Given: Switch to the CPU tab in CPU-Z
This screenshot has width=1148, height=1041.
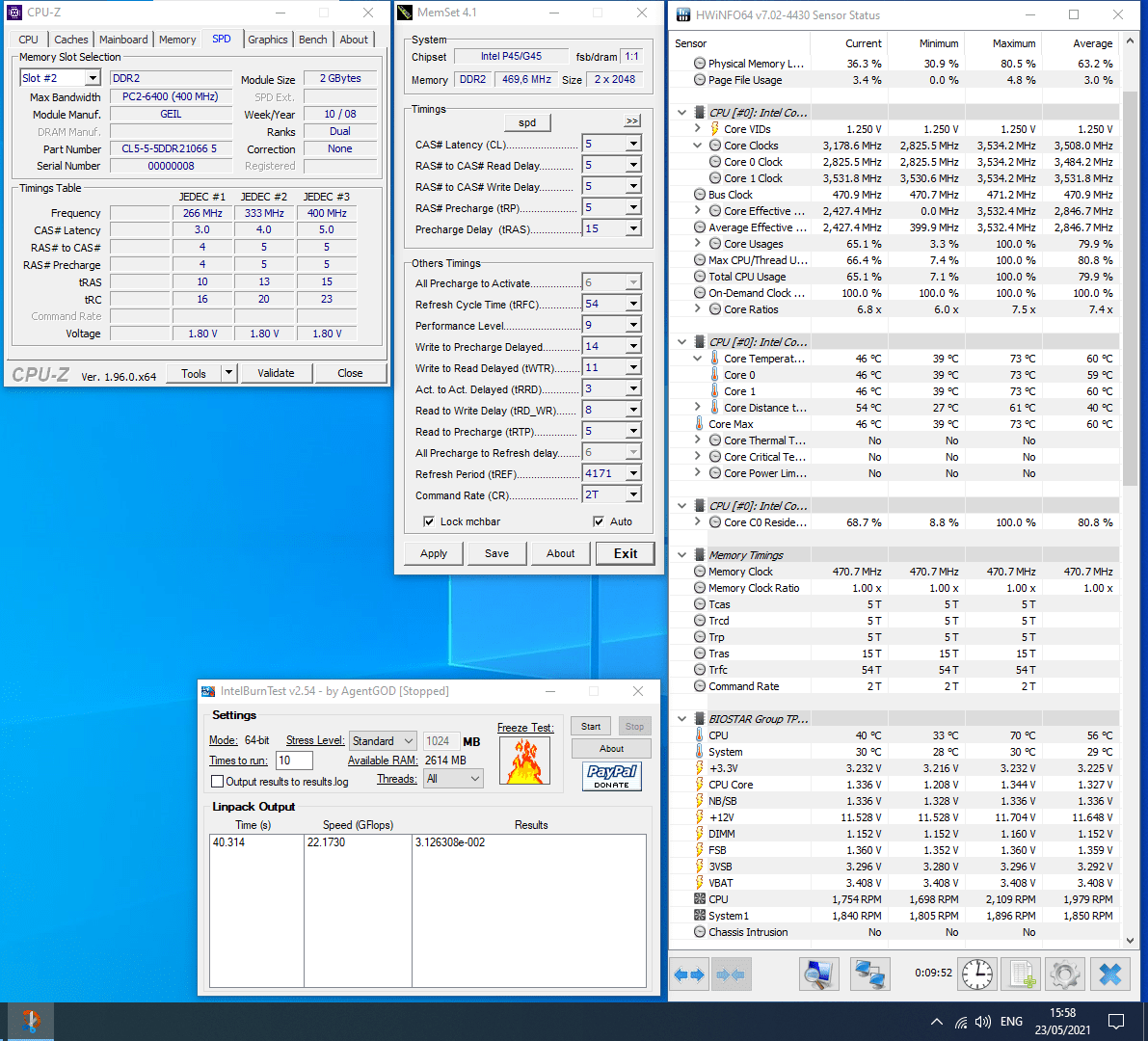Looking at the screenshot, I should [29, 40].
